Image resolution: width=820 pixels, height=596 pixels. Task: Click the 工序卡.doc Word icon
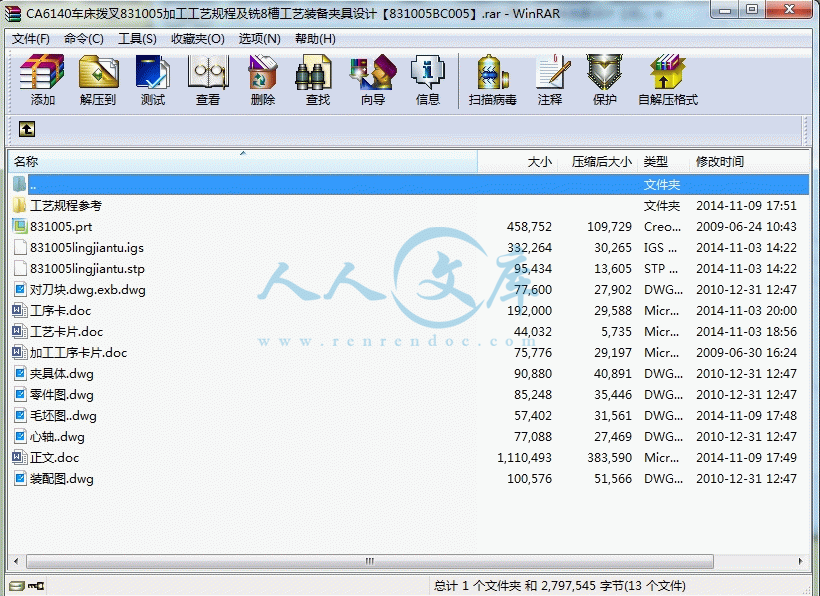(19, 311)
